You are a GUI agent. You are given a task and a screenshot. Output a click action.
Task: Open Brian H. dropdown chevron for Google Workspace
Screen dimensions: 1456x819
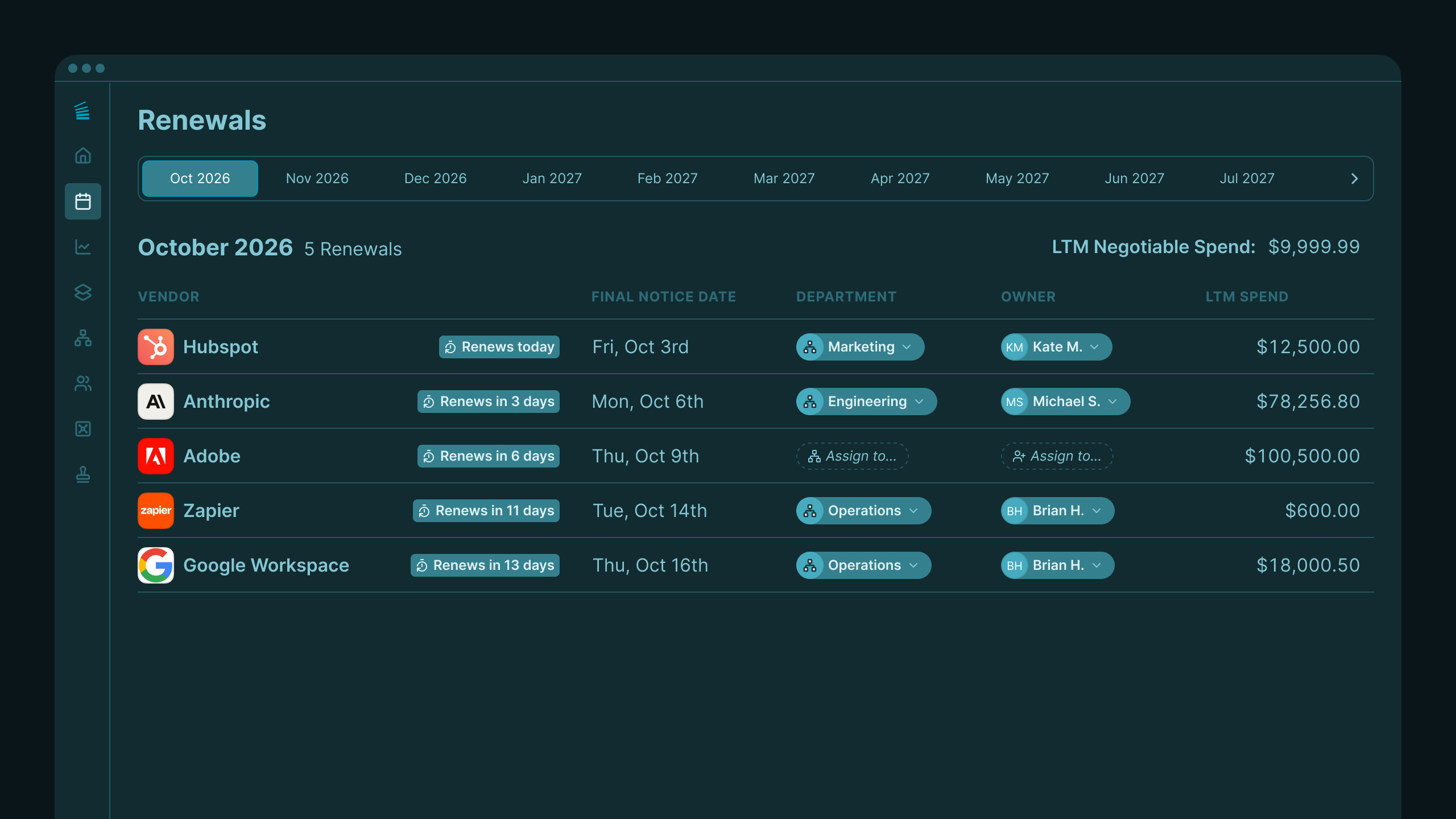(1097, 565)
